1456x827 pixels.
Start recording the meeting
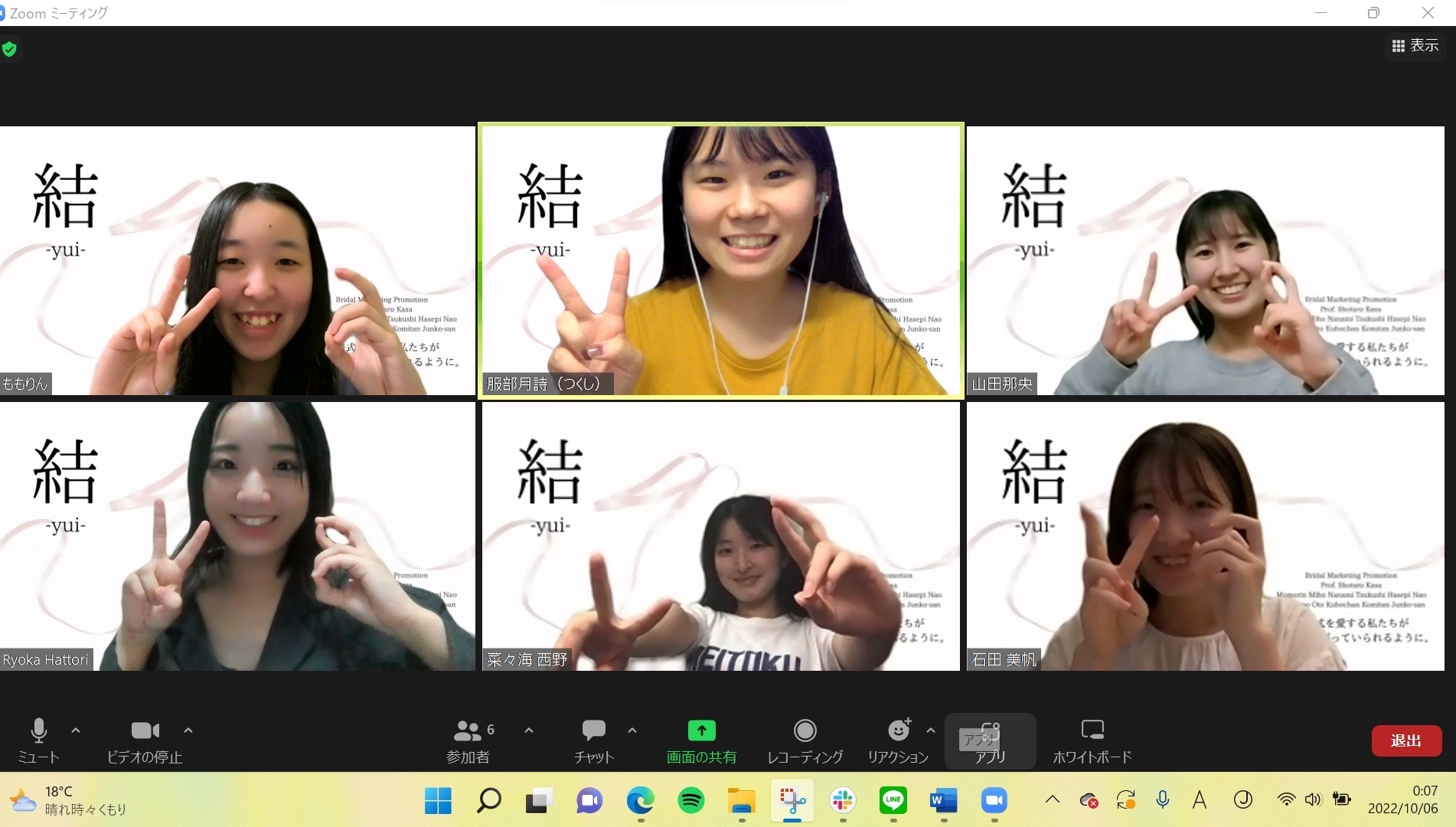click(805, 740)
